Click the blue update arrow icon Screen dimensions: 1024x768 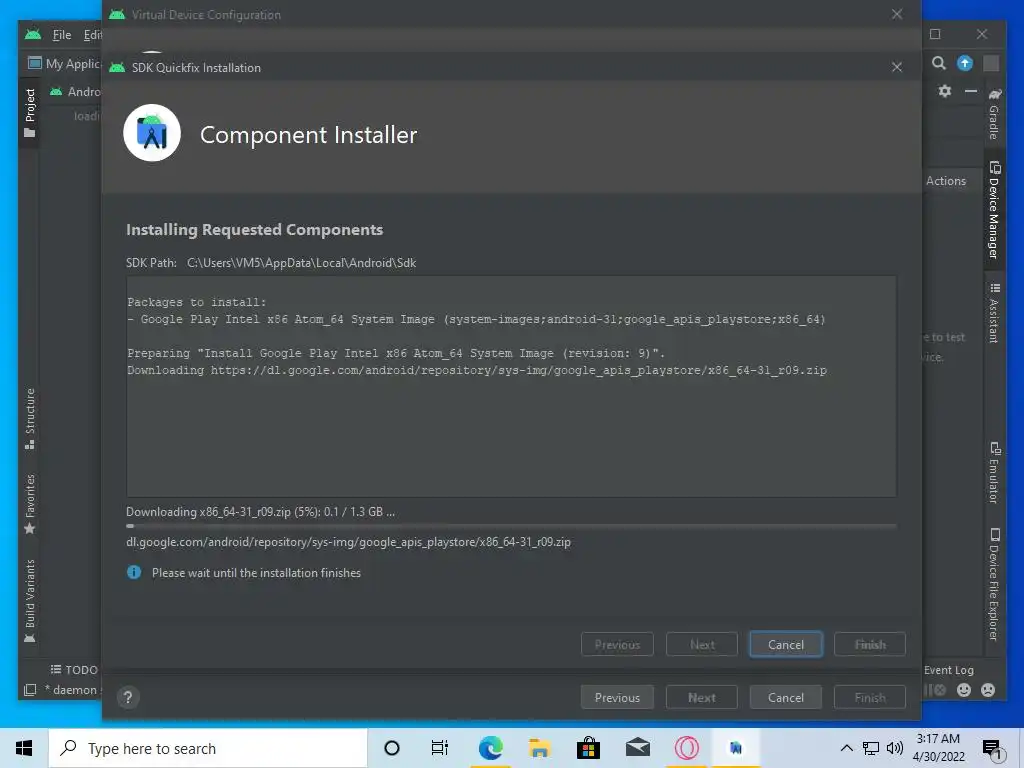click(965, 63)
